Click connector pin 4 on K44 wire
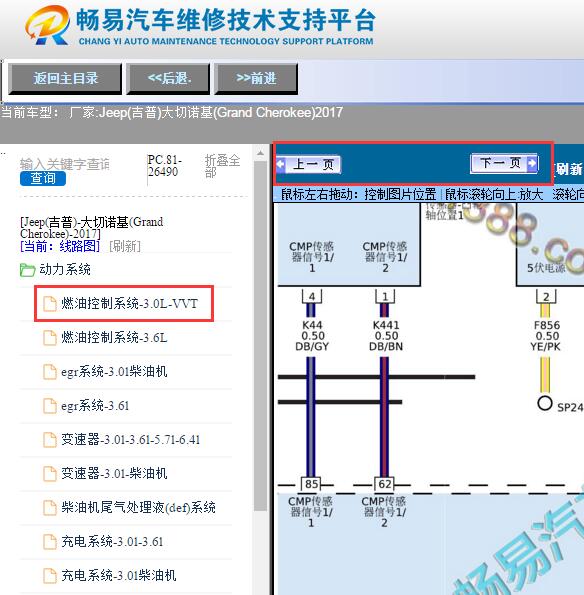 point(312,296)
